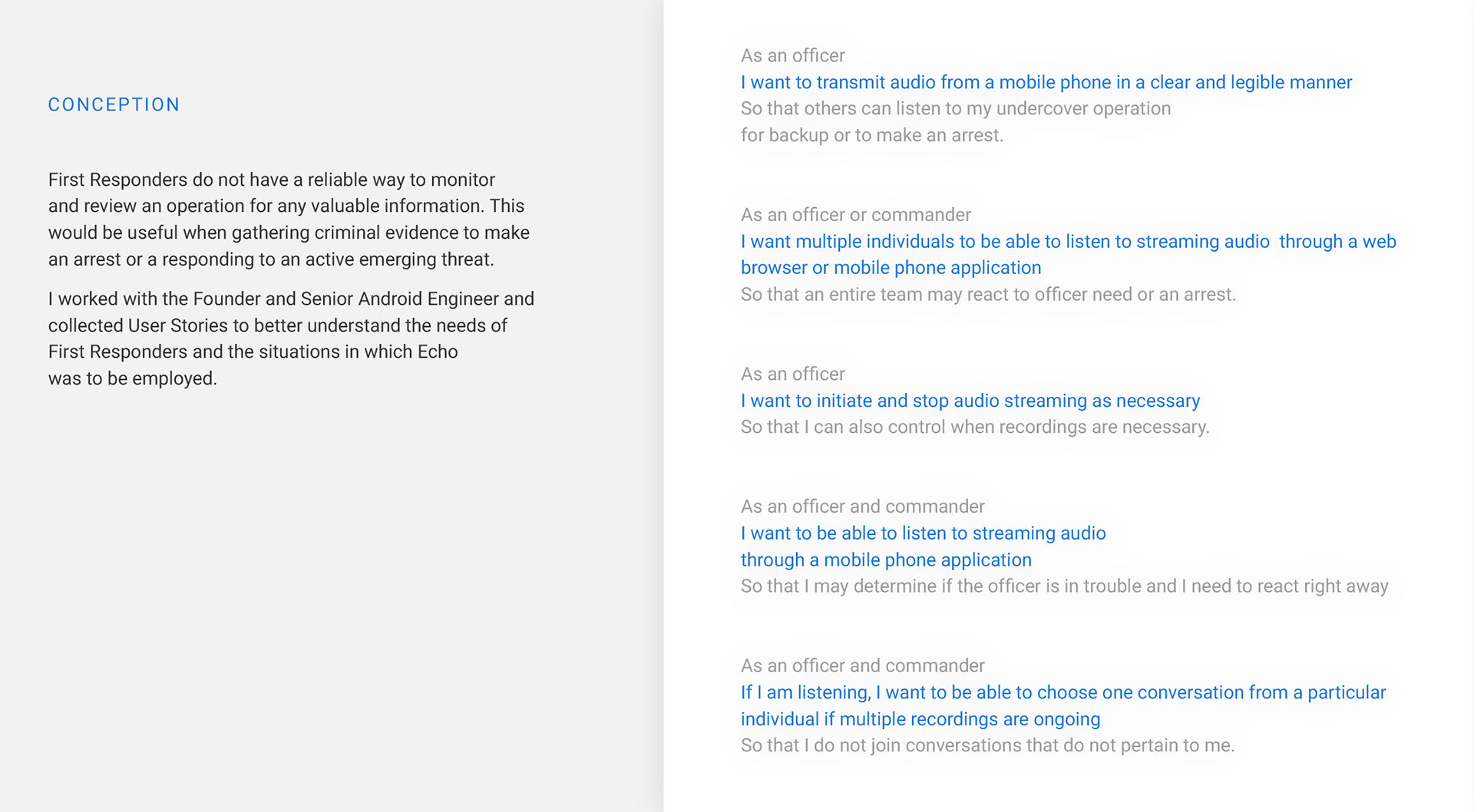Viewport: 1474px width, 812px height.
Task: Click the word "Echo" in the left paragraph
Action: (438, 352)
